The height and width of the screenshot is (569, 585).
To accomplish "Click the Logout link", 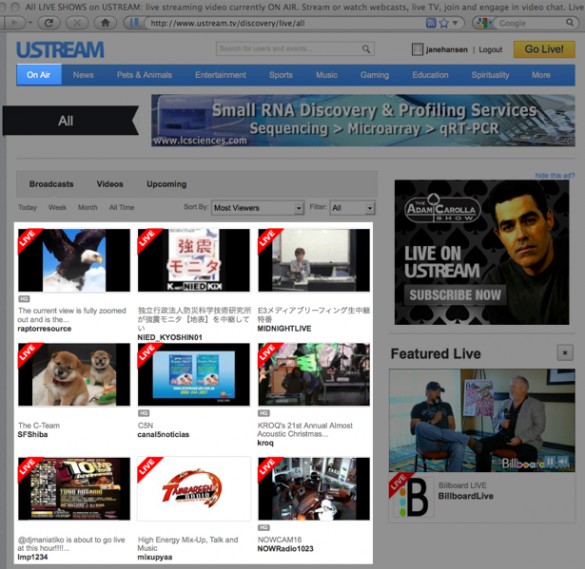I will [490, 50].
